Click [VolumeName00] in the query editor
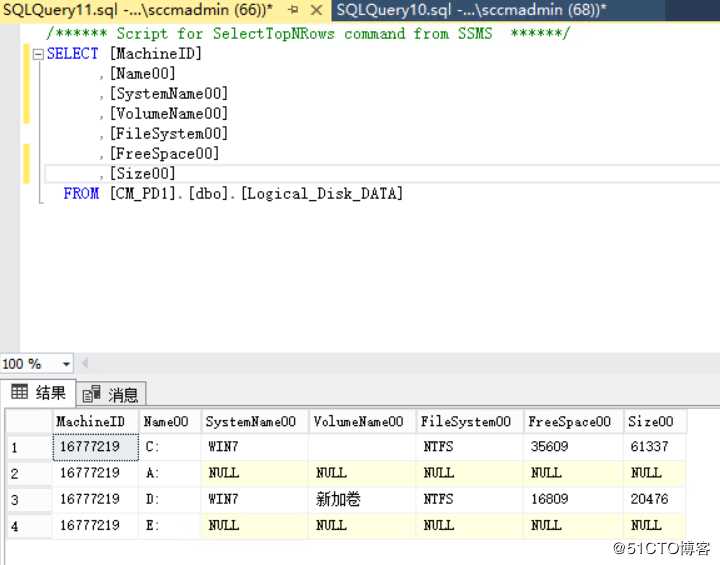 pyautogui.click(x=169, y=113)
